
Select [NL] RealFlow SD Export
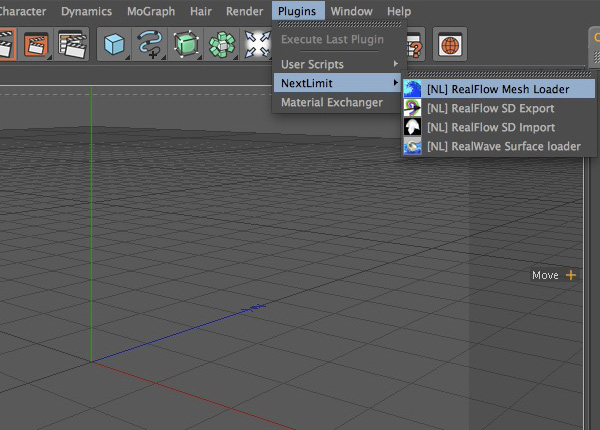click(x=499, y=108)
